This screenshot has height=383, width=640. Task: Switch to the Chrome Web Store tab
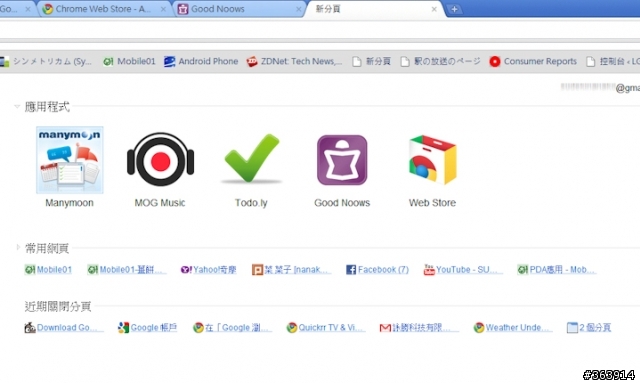click(103, 9)
